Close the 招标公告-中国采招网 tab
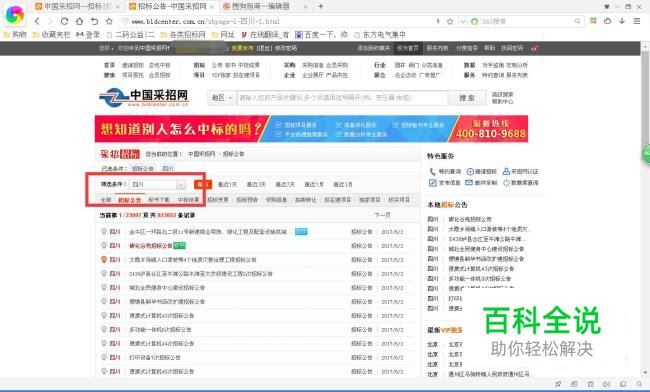Image resolution: width=650 pixels, height=392 pixels. click(x=212, y=7)
